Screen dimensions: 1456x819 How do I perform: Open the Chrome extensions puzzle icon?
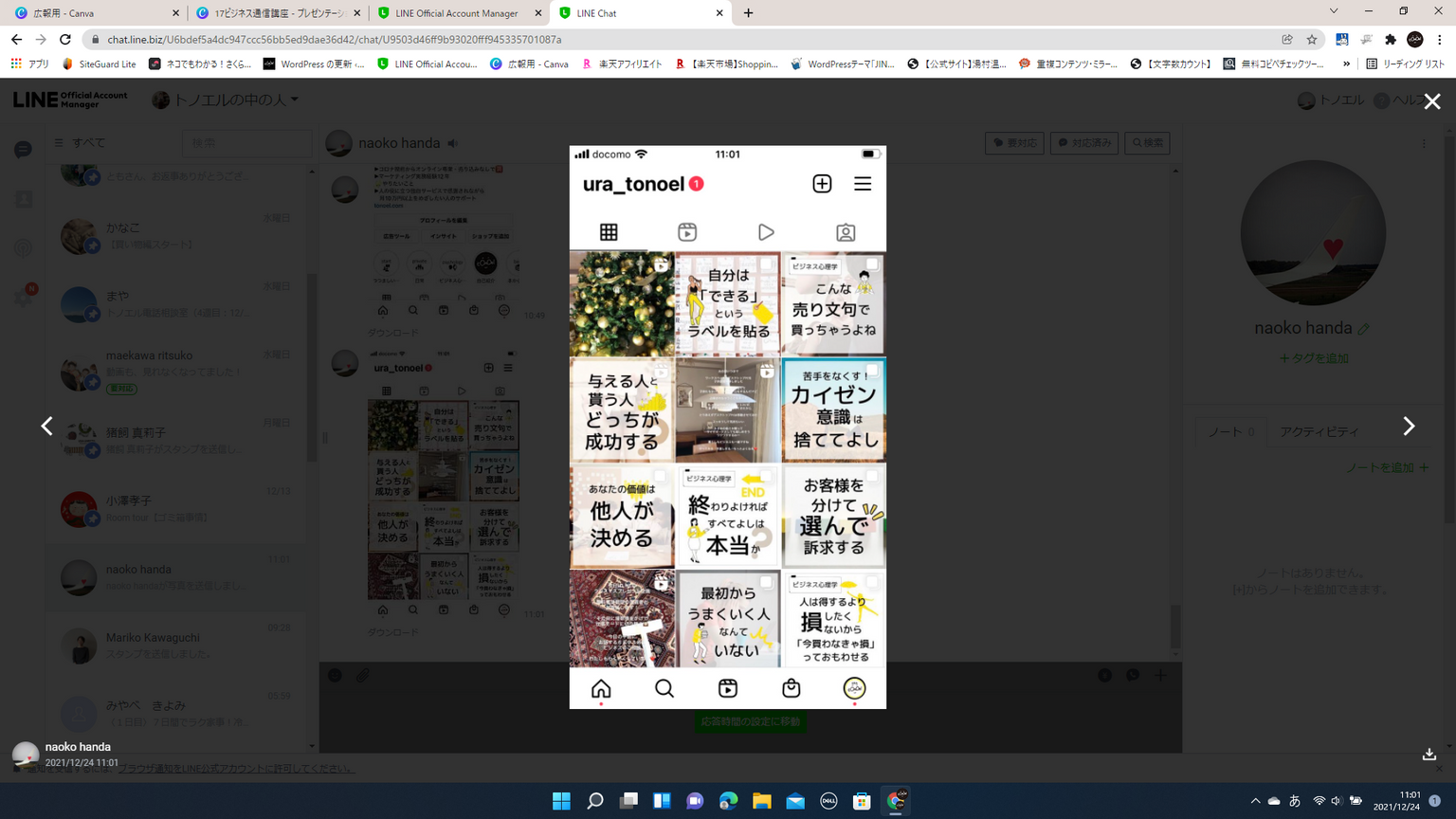click(1391, 40)
